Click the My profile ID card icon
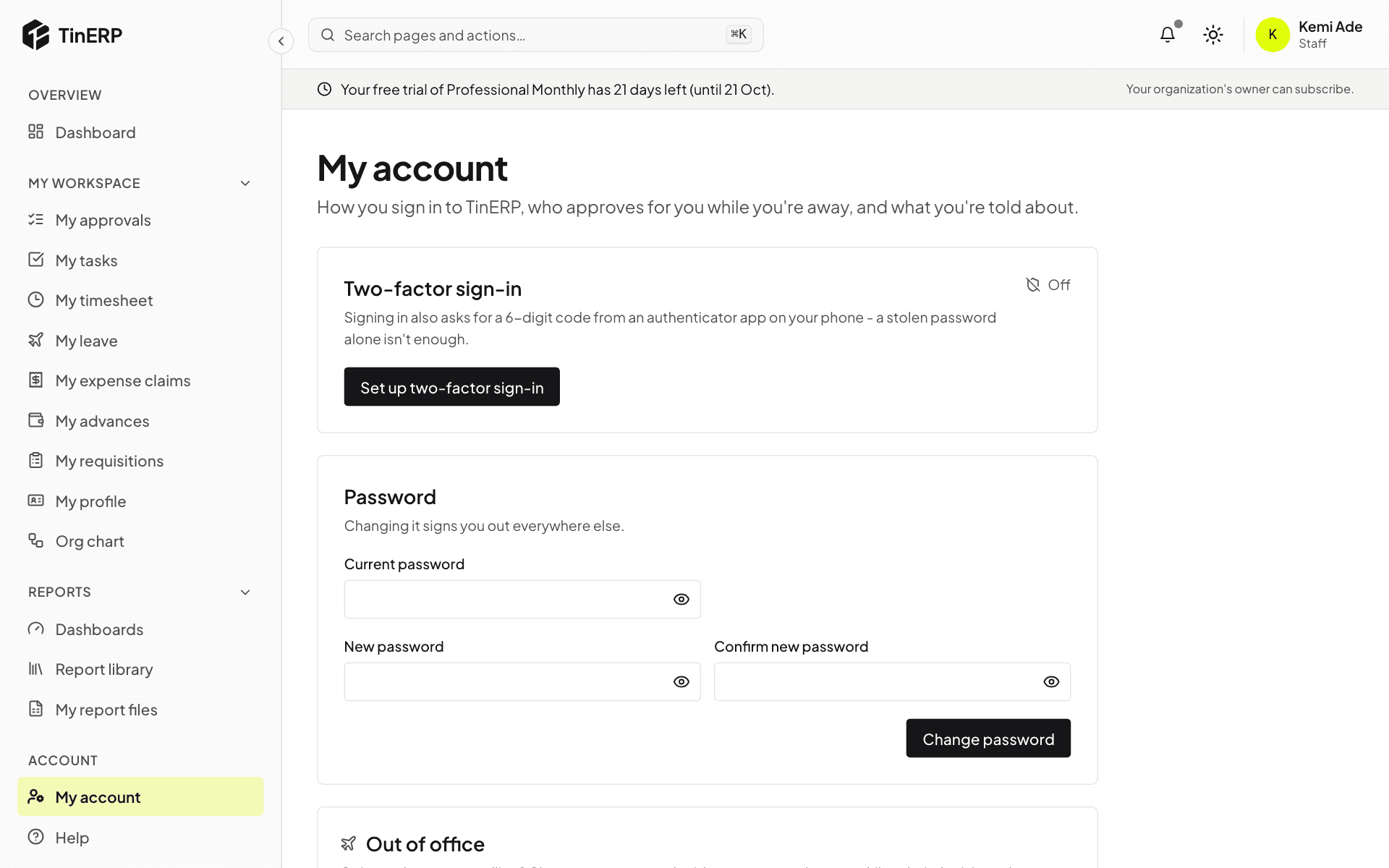 click(35, 501)
